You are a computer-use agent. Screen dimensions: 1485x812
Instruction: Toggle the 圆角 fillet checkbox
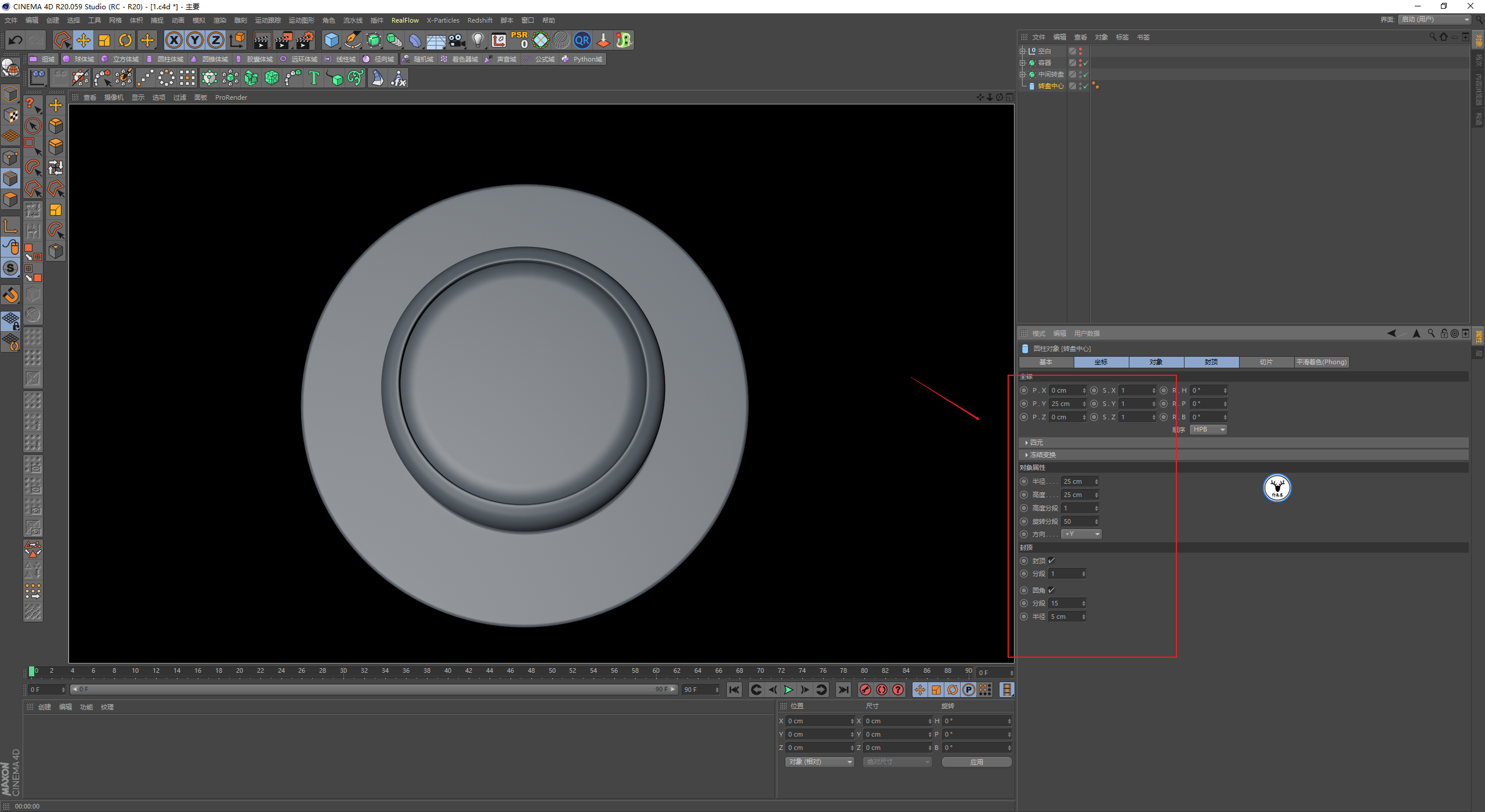coord(1051,590)
